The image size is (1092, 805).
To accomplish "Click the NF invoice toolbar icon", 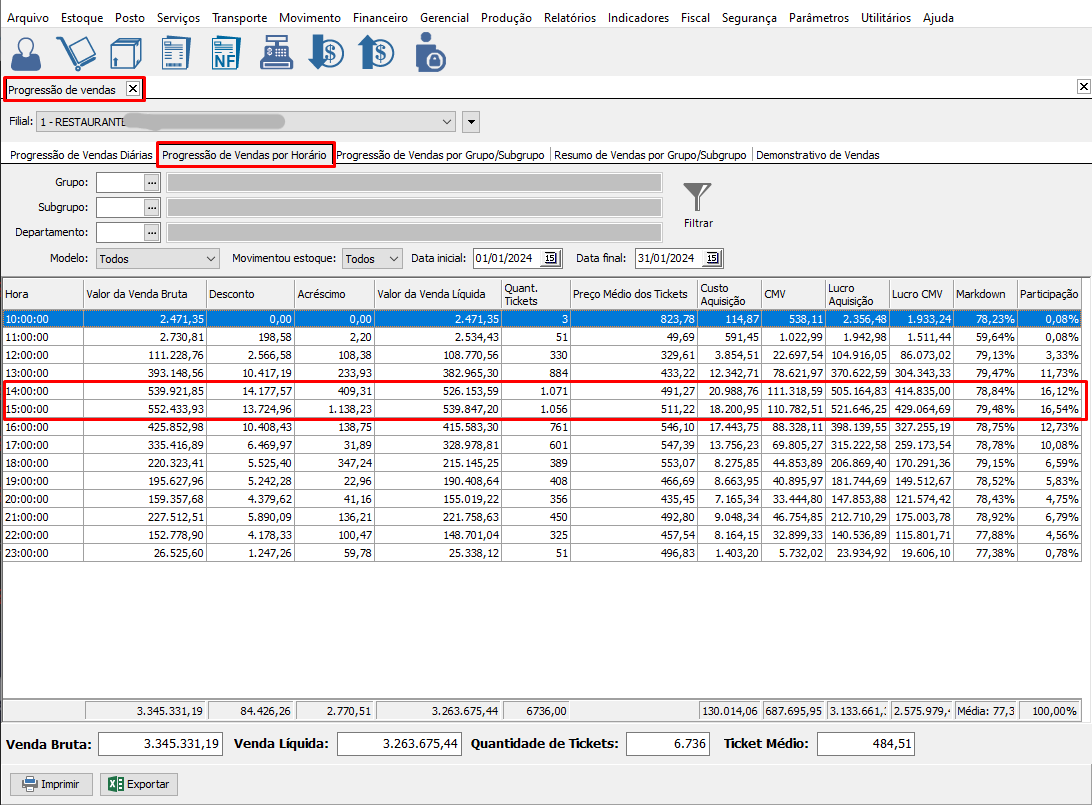I will 226,52.
